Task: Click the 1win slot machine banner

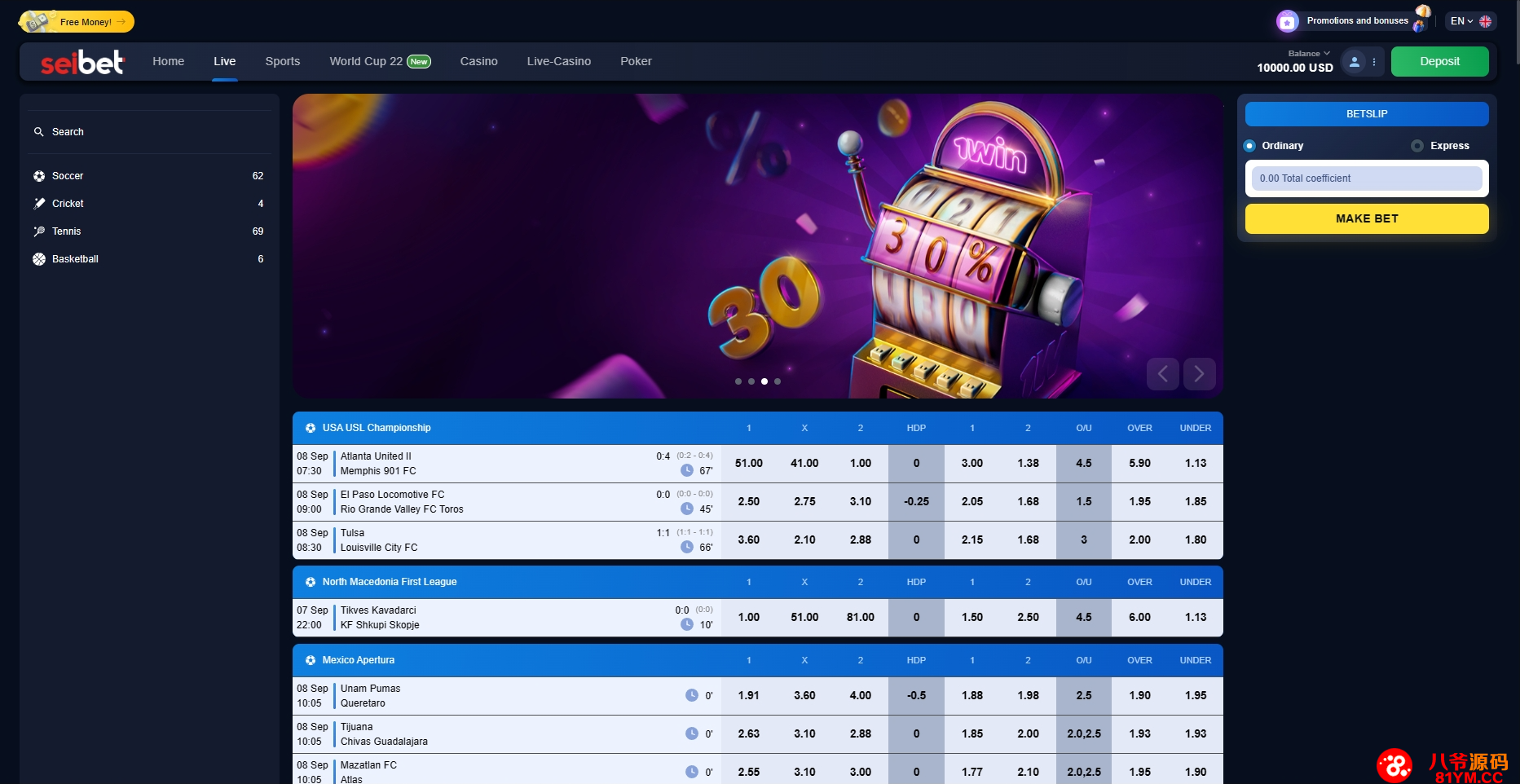Action: [x=757, y=246]
